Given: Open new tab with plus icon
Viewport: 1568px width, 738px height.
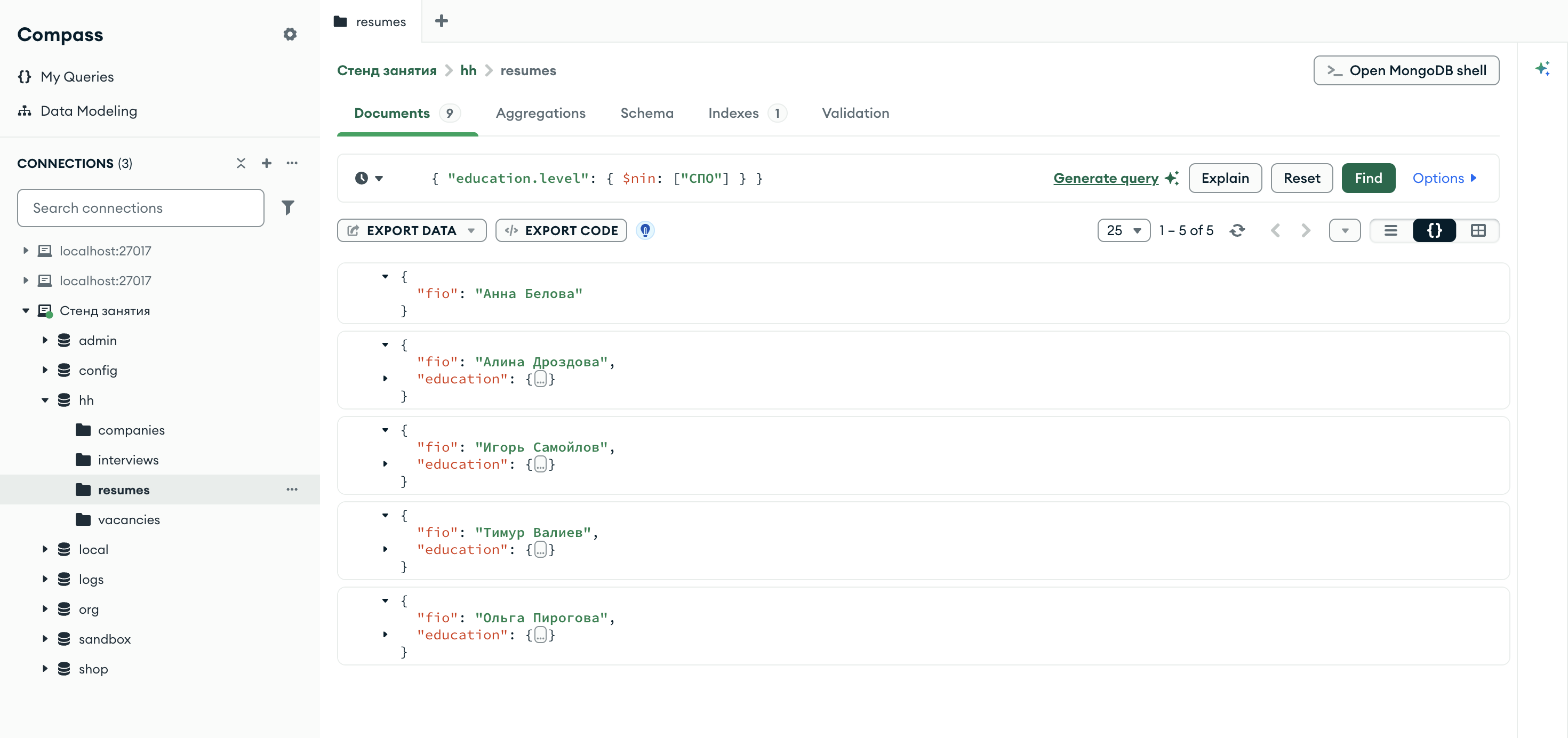Looking at the screenshot, I should point(441,21).
